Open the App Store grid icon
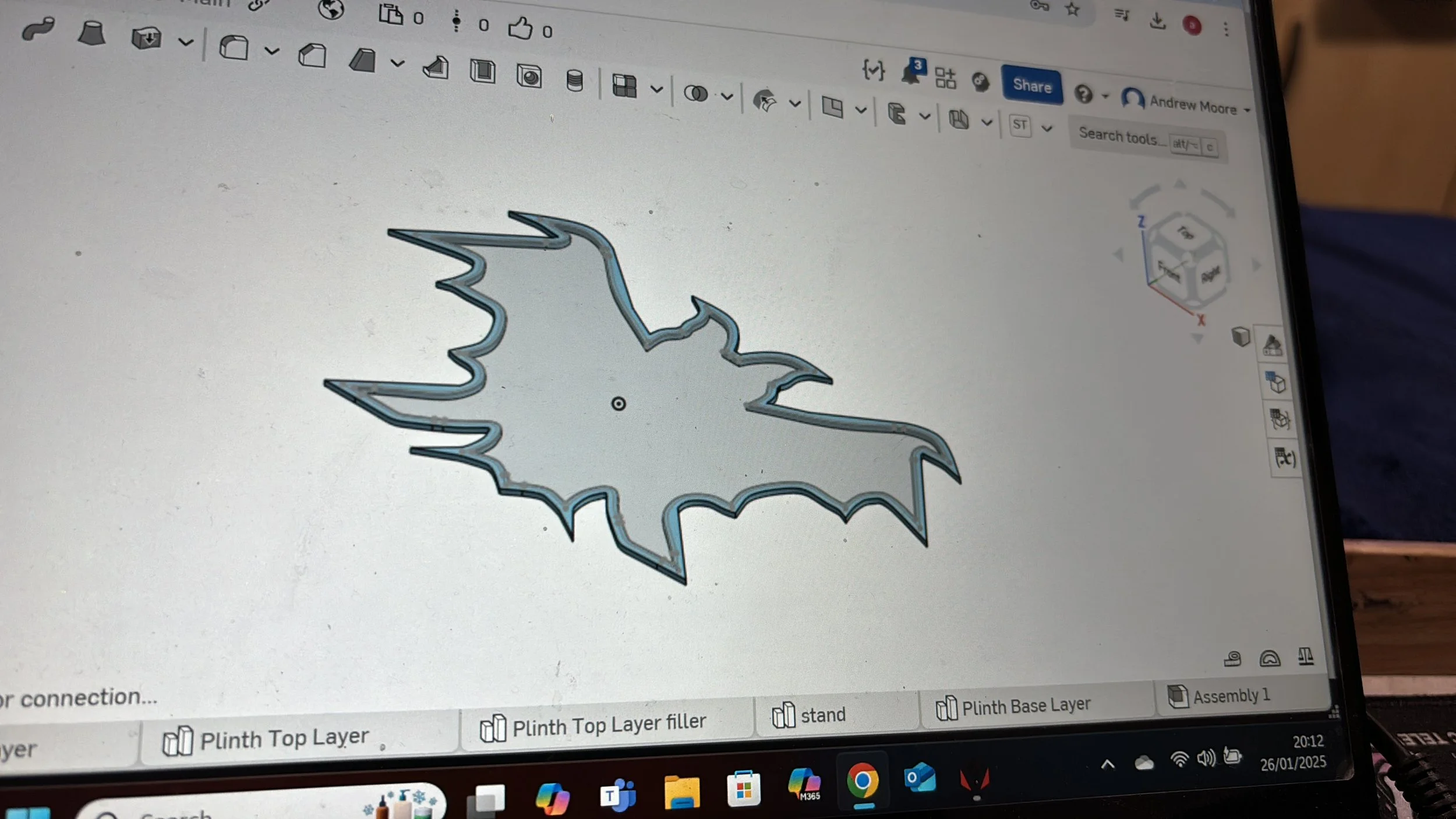Image resolution: width=1456 pixels, height=819 pixels. 945,77
